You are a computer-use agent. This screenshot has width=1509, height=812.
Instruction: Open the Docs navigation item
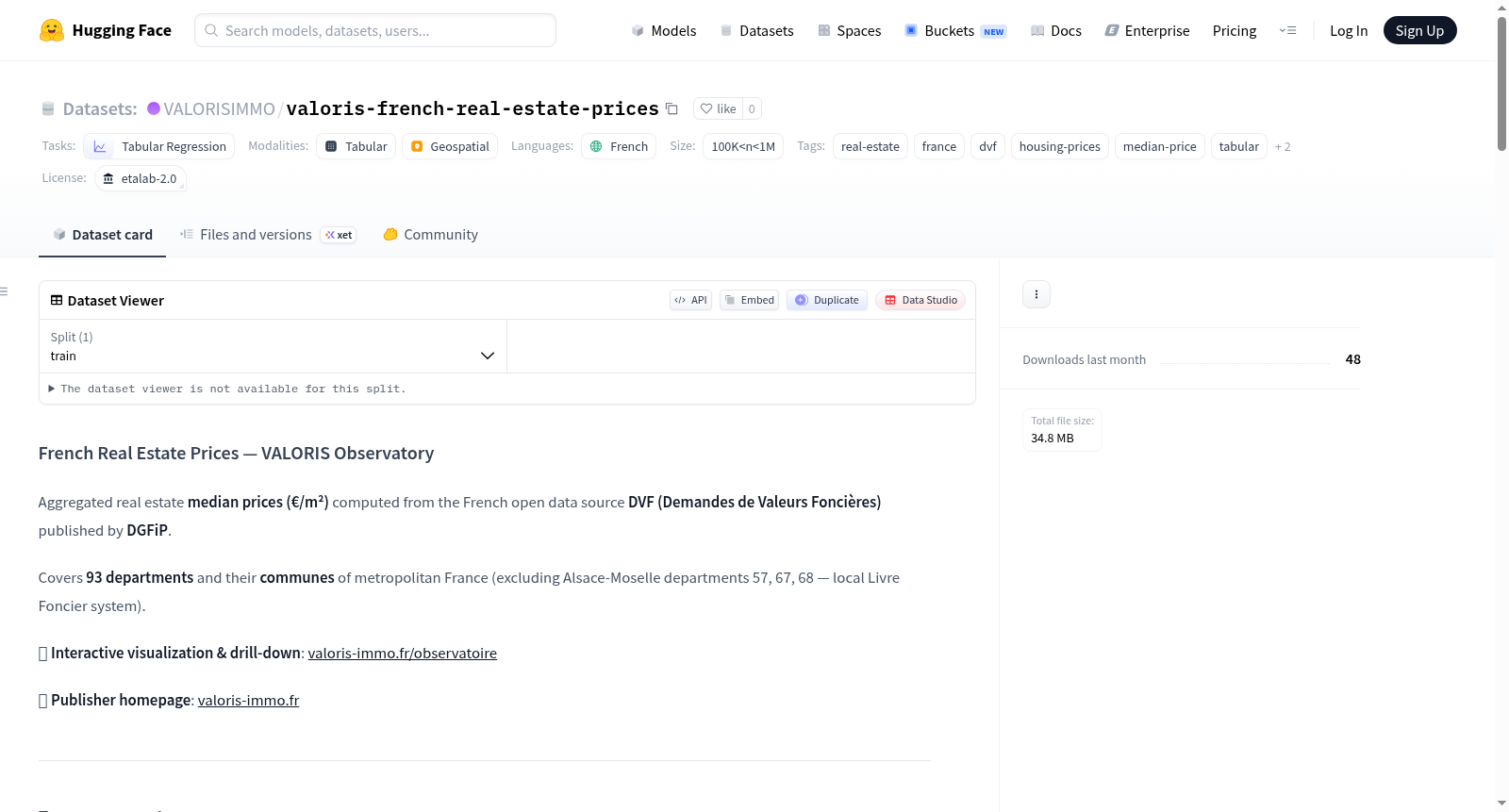point(1056,30)
